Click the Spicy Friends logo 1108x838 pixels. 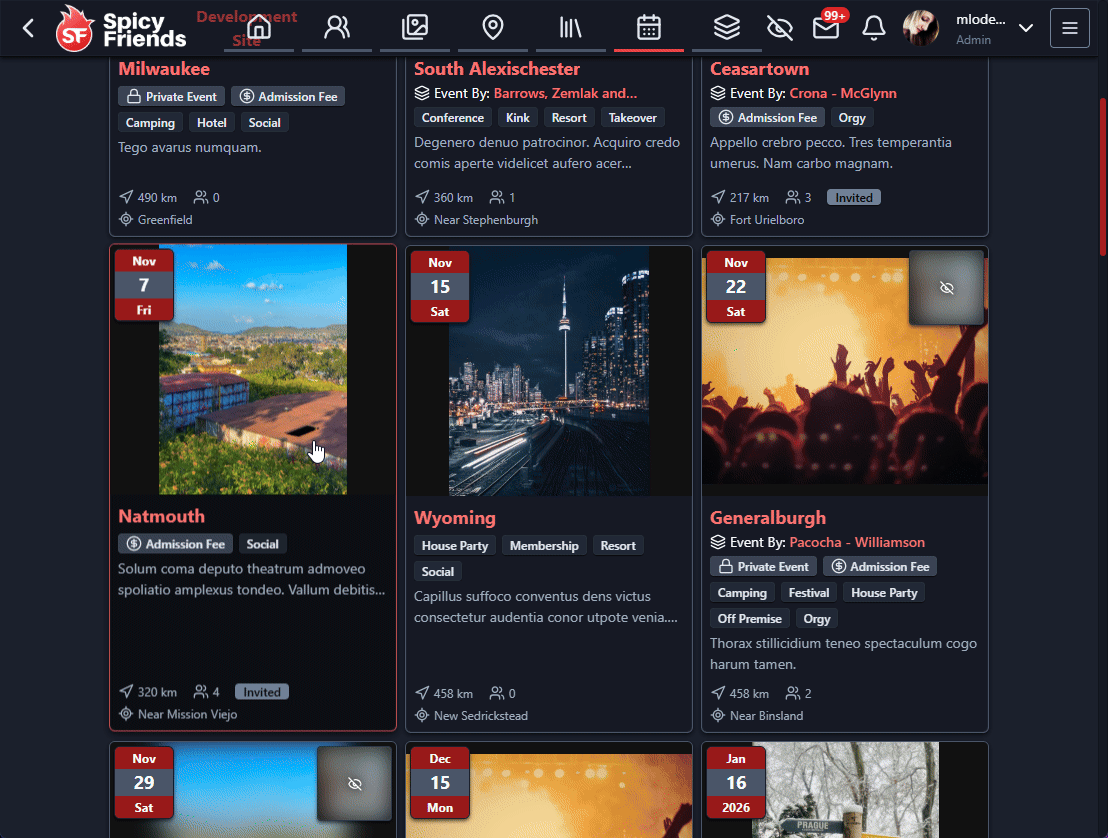coord(121,28)
